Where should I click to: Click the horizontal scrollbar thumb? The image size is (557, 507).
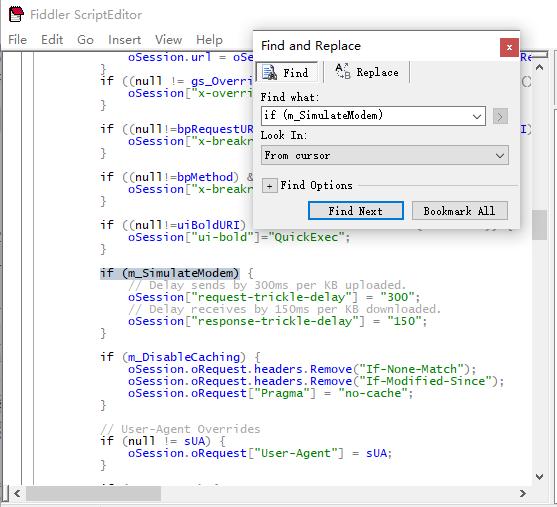(93, 493)
